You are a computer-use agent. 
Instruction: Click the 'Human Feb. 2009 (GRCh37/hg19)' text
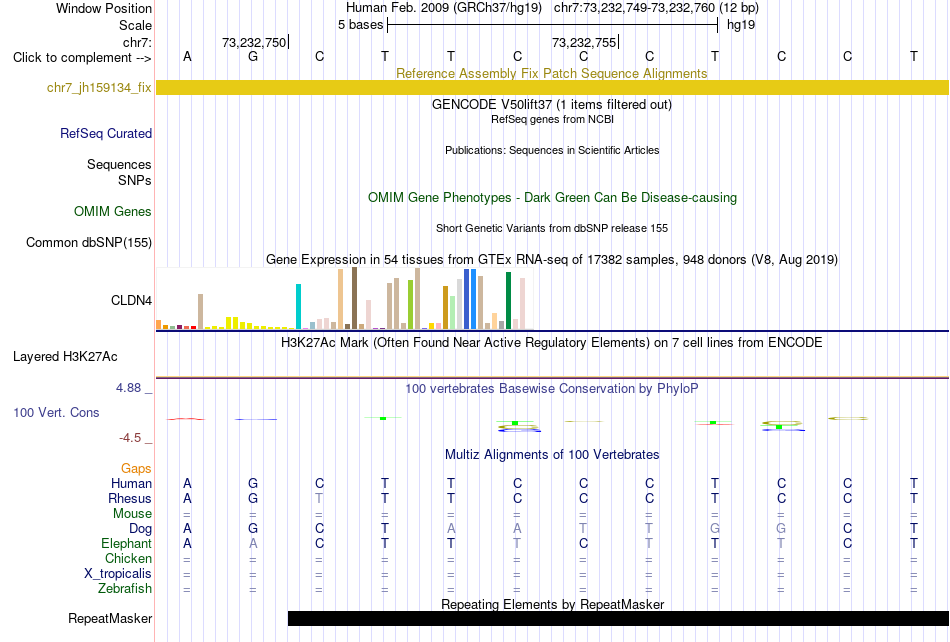(443, 8)
